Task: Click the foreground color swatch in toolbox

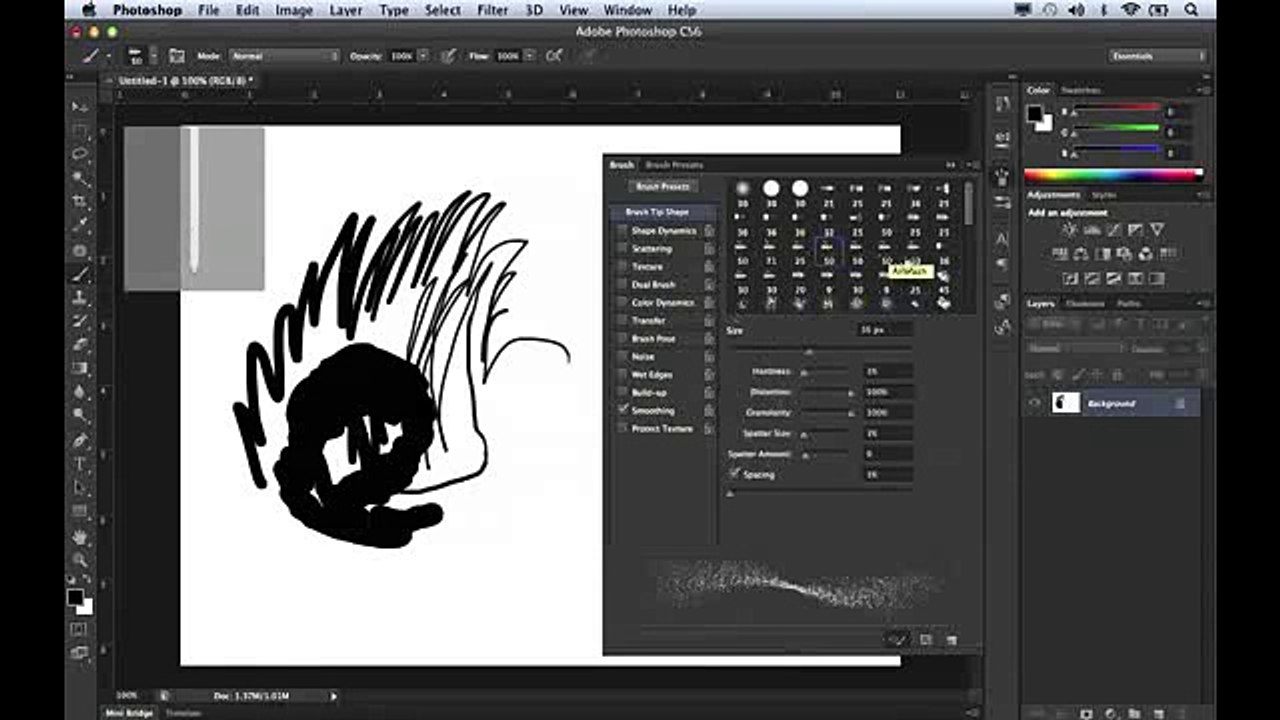Action: point(75,597)
